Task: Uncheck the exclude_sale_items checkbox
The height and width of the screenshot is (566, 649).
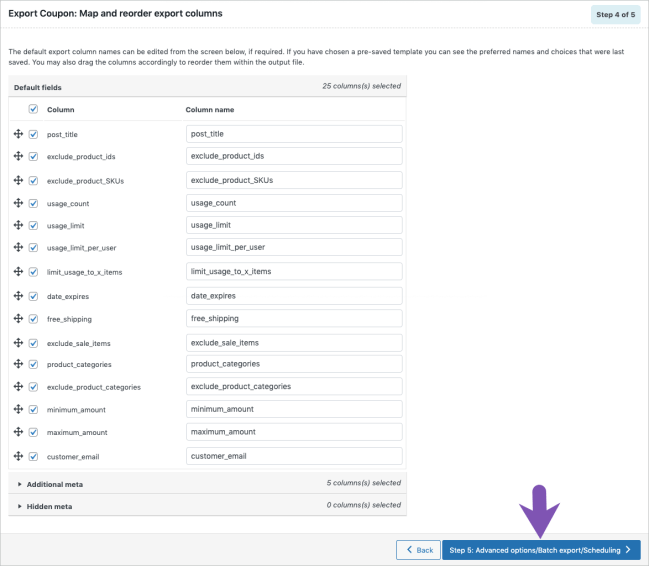Action: click(x=34, y=342)
